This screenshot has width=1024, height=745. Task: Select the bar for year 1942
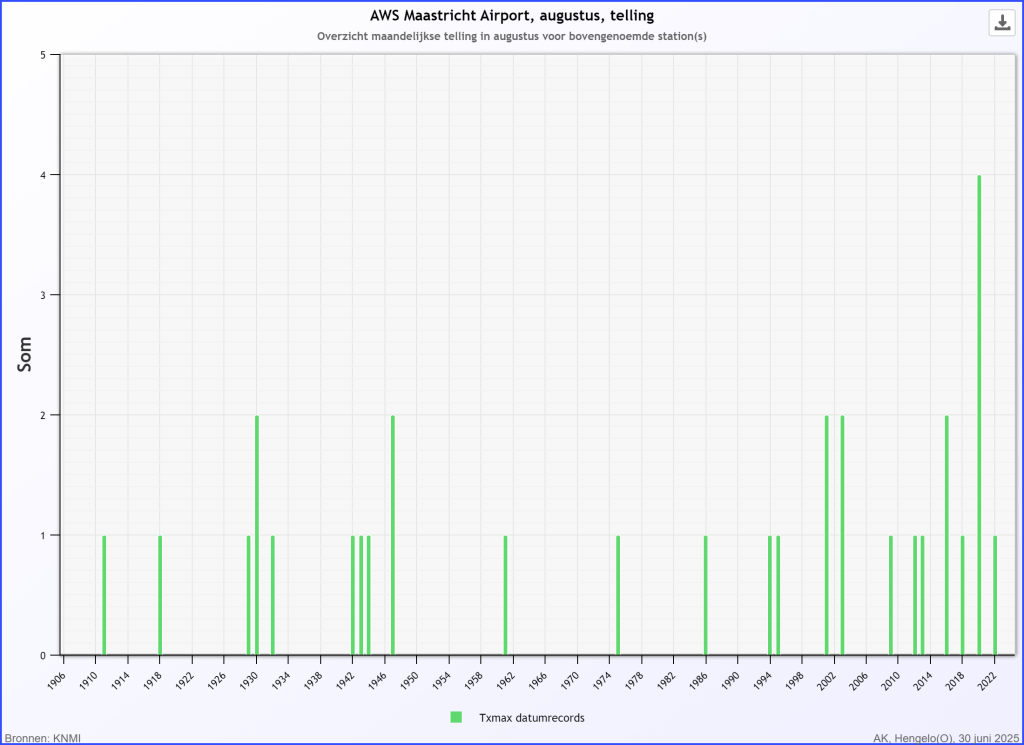pos(353,595)
